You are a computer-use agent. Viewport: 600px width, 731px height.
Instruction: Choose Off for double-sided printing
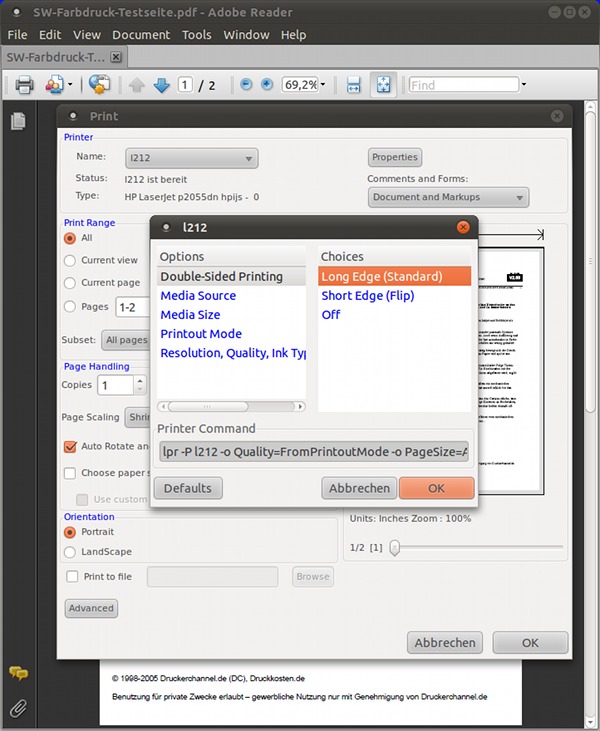pyautogui.click(x=394, y=315)
